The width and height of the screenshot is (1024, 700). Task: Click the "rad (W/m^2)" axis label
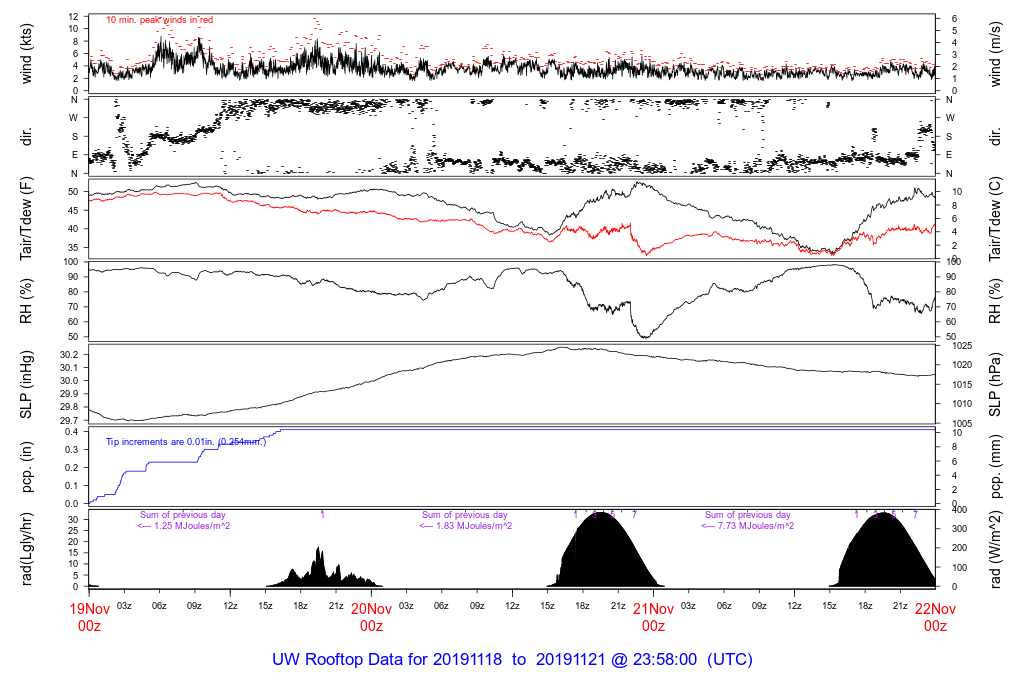(995, 549)
